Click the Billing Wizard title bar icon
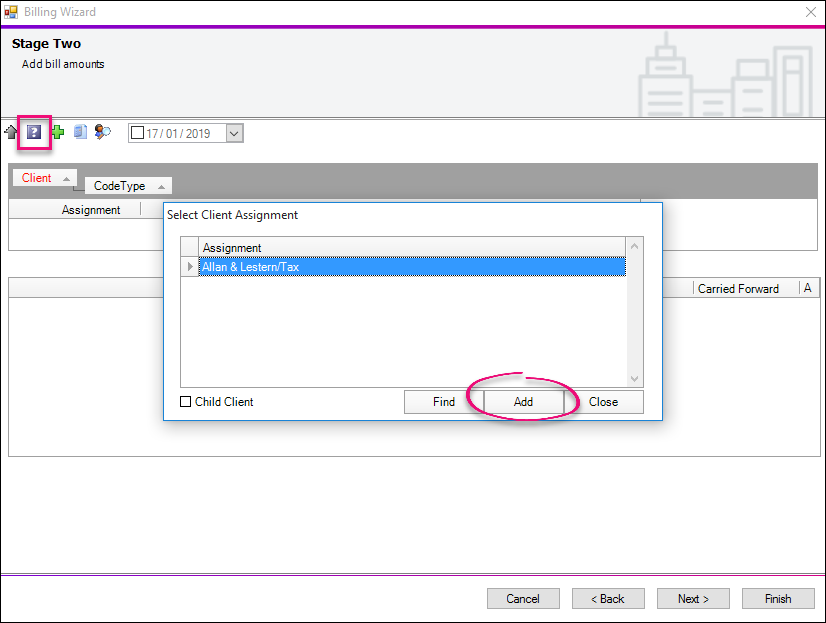 click(11, 12)
